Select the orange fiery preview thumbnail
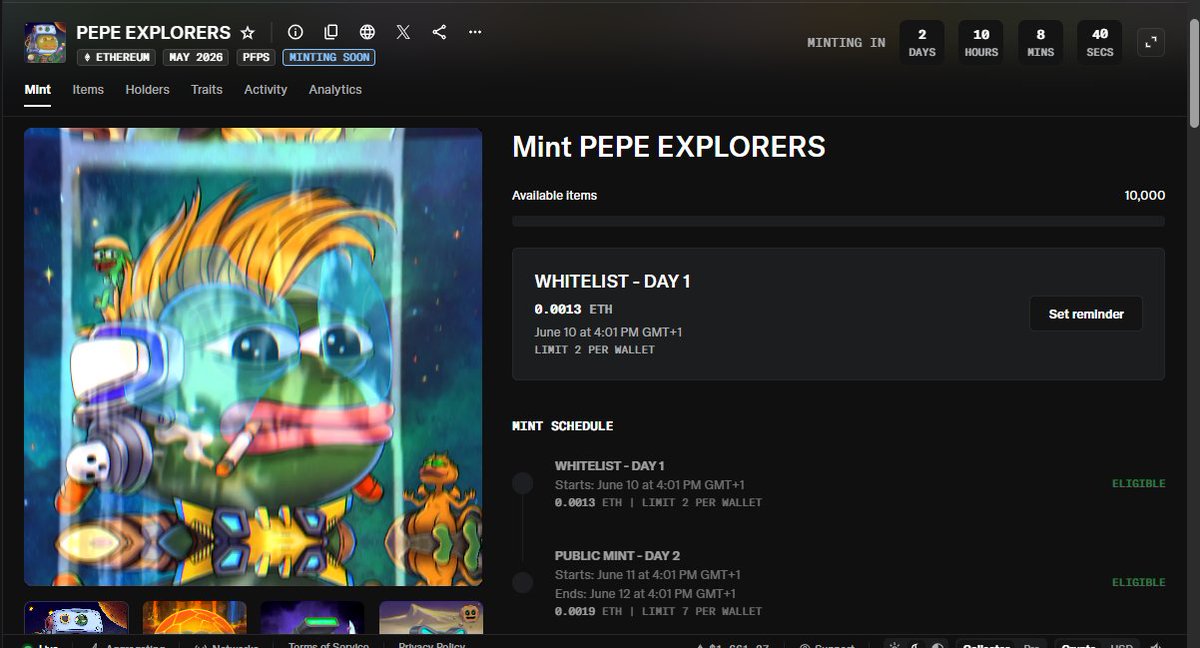 pos(194,617)
